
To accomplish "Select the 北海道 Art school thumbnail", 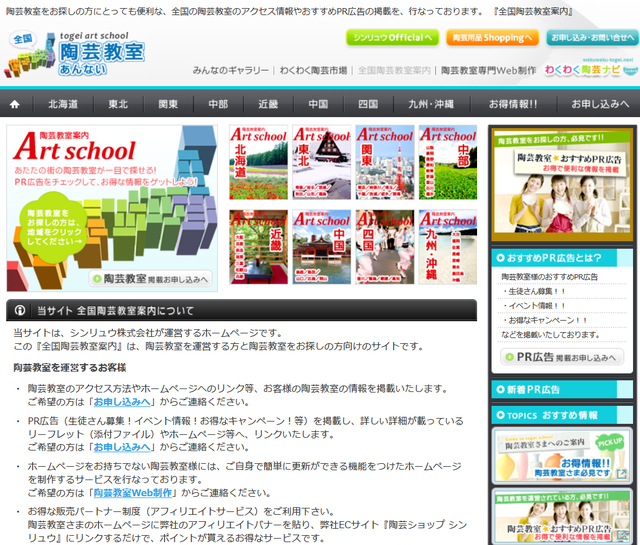I will click(x=258, y=162).
